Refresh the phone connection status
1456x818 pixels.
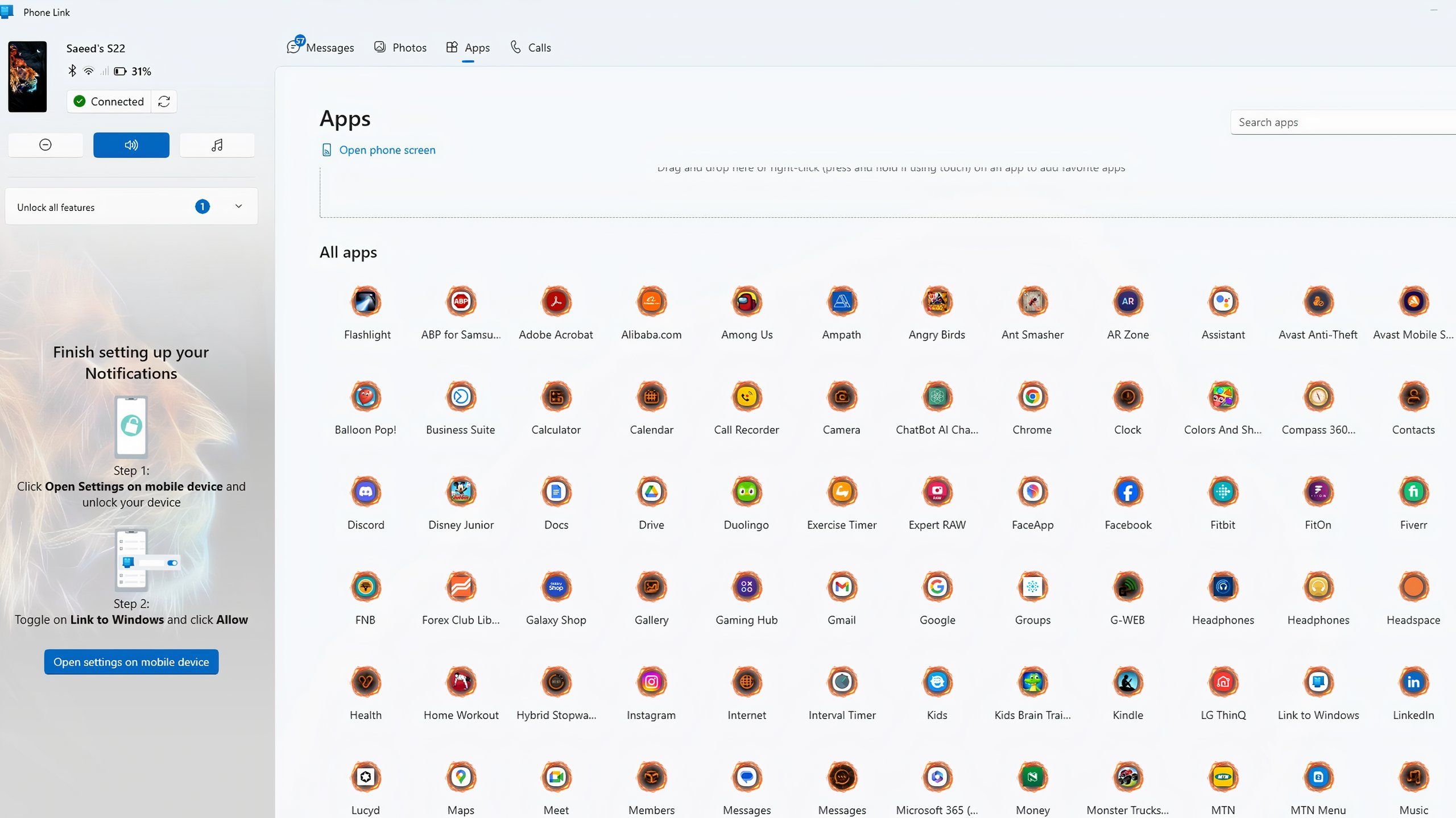pyautogui.click(x=164, y=101)
